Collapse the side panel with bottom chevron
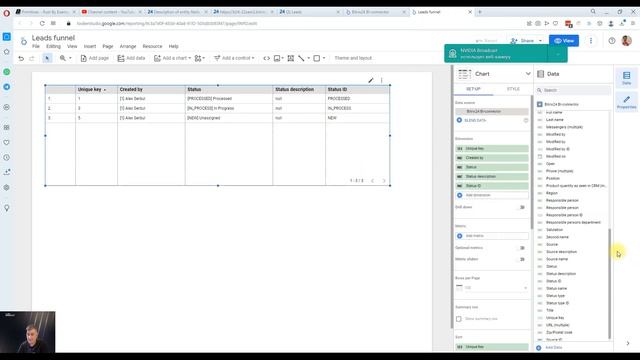The image size is (640, 360). [x=628, y=343]
